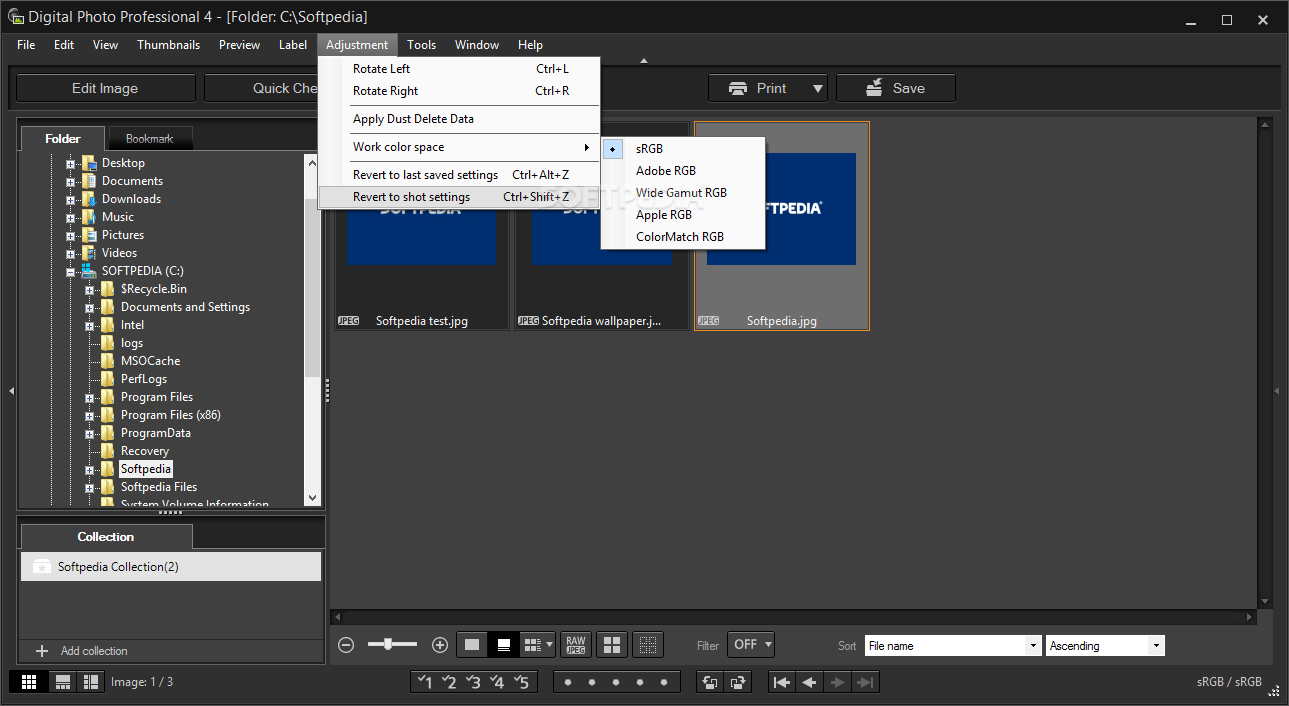The height and width of the screenshot is (706, 1289).
Task: Click the Save button
Action: point(896,88)
